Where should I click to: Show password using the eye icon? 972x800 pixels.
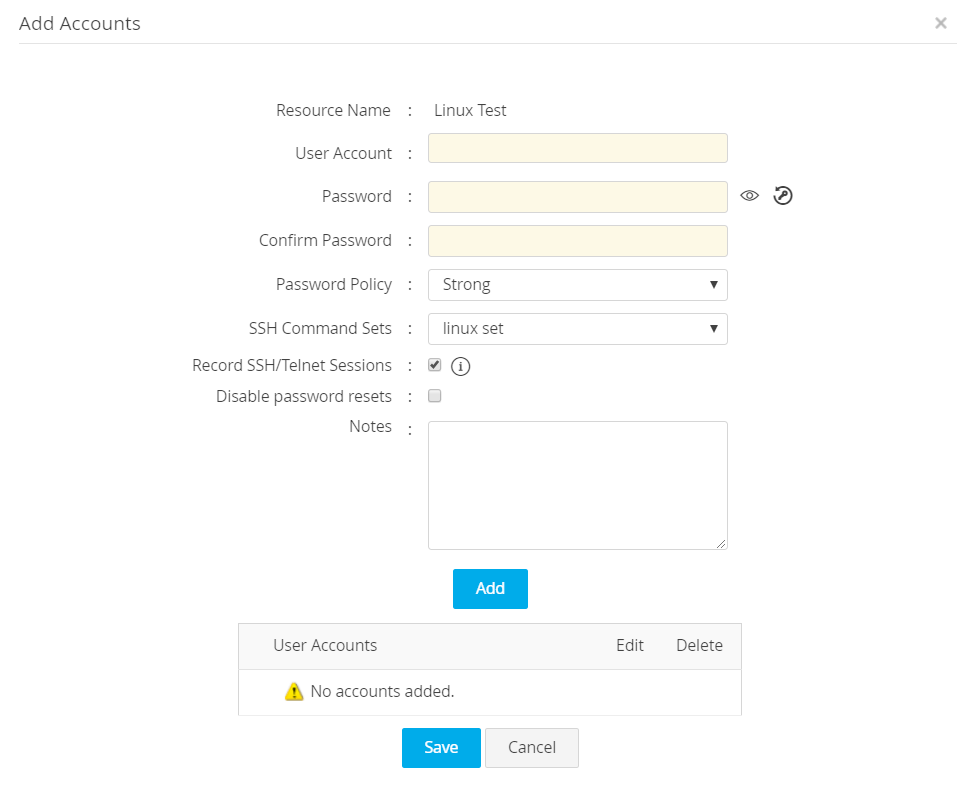tap(750, 196)
